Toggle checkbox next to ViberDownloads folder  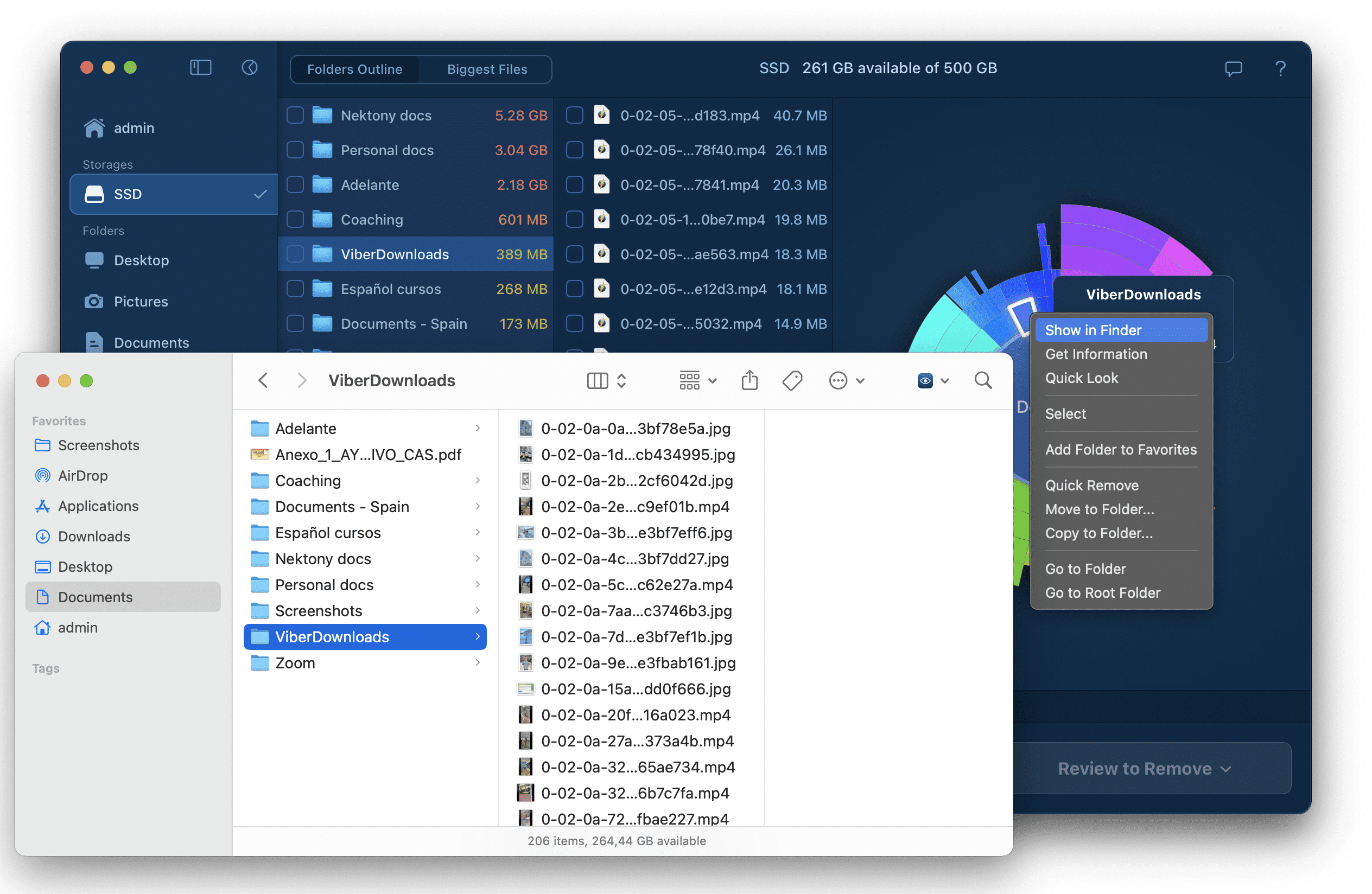296,255
